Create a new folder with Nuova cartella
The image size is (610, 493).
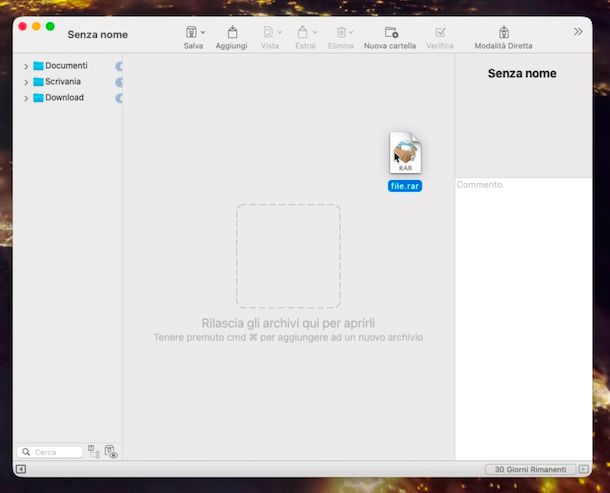point(390,32)
